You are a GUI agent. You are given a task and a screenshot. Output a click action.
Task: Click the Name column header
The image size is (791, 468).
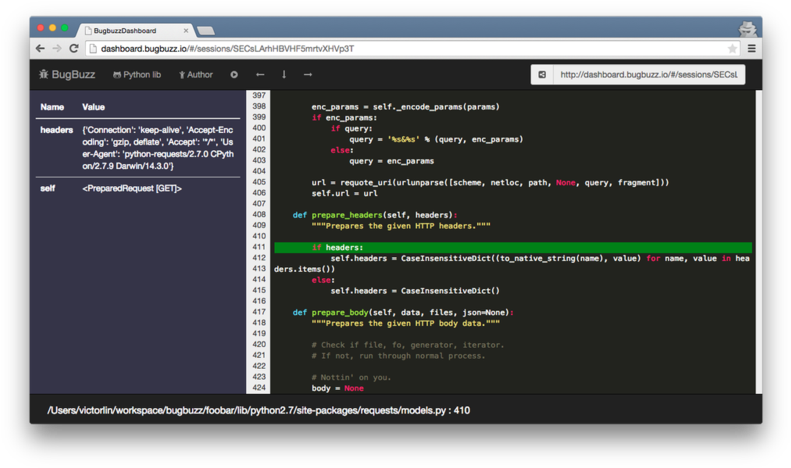(52, 107)
